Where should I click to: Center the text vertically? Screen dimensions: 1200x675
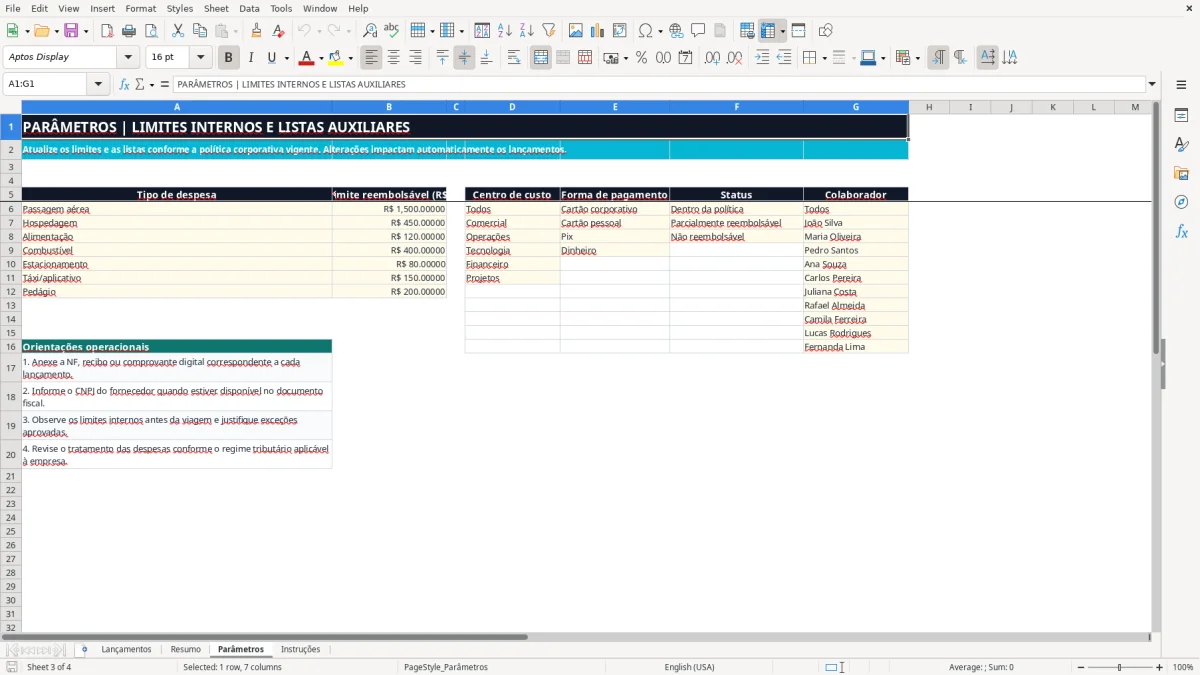click(x=464, y=58)
